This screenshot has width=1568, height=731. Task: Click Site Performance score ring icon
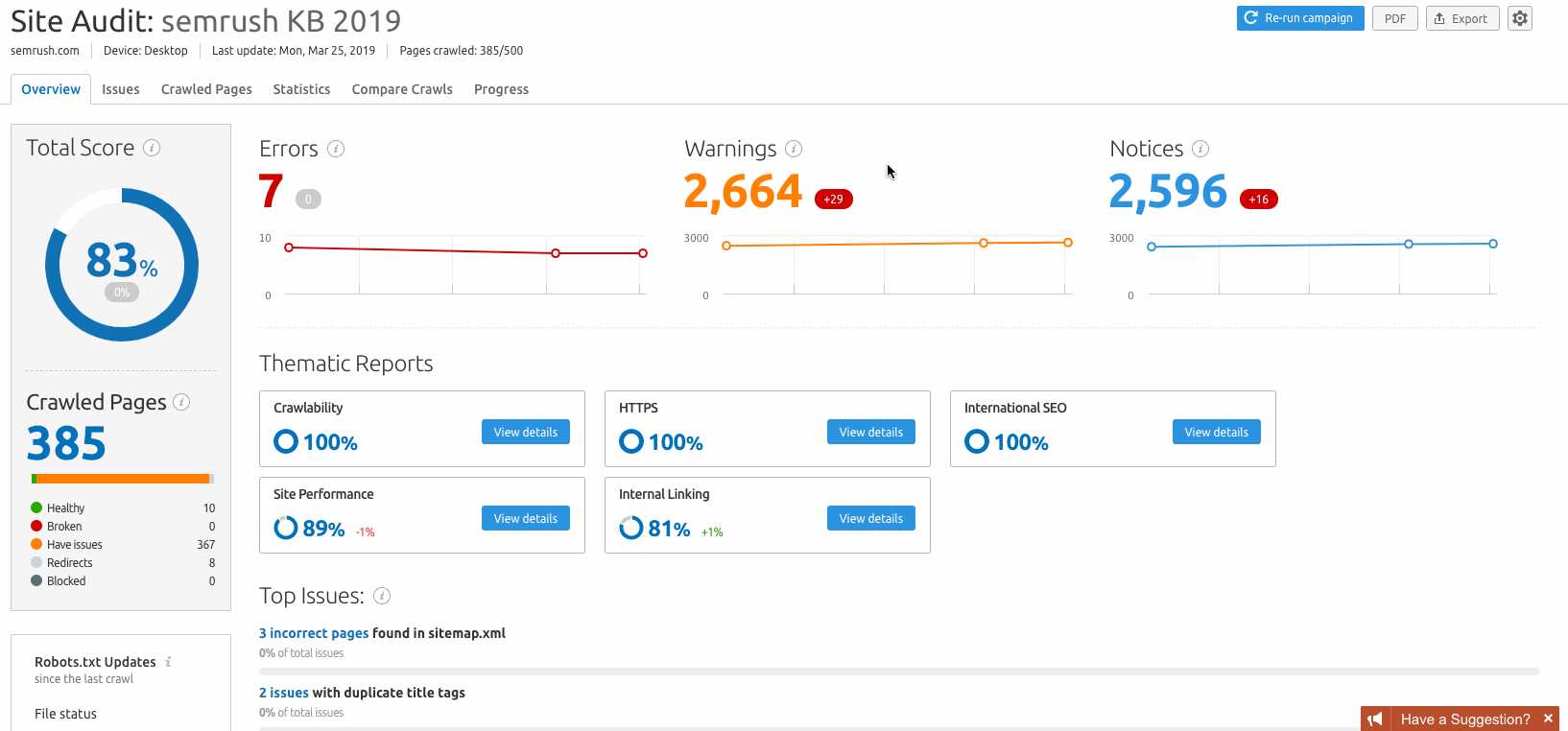pyautogui.click(x=286, y=528)
